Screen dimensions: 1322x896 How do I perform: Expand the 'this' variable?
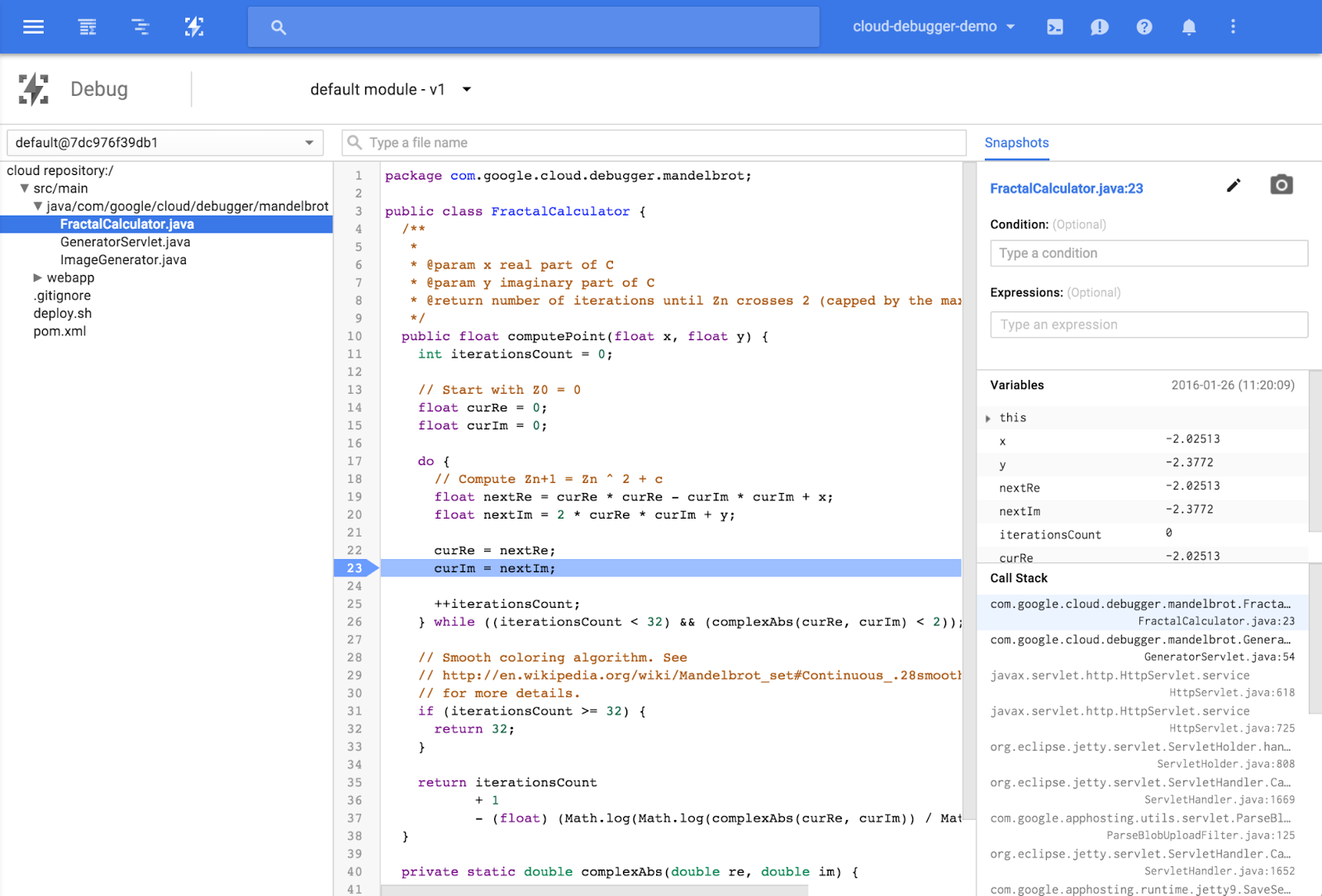point(988,418)
